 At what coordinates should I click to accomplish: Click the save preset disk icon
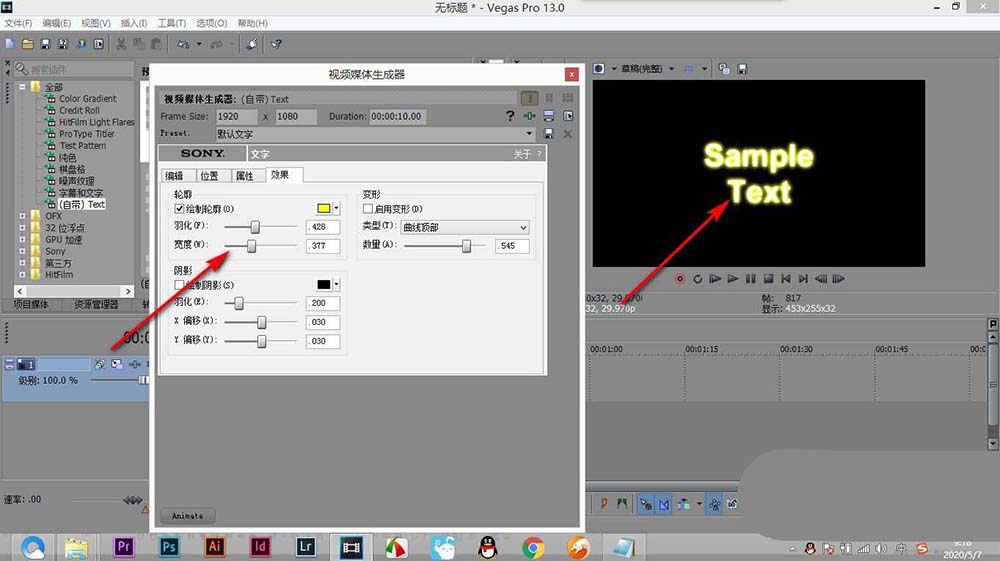click(x=548, y=134)
